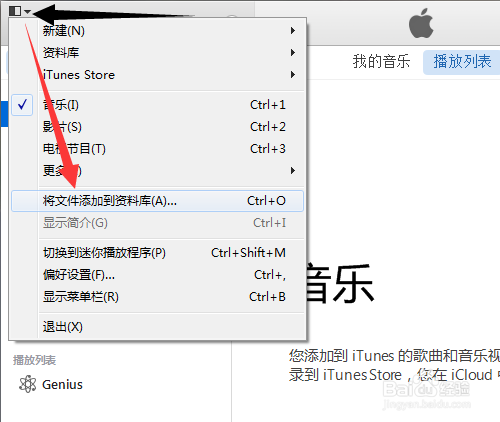Toggle the checkmark next to 音乐(I)
The height and width of the screenshot is (422, 500).
pyautogui.click(x=22, y=105)
